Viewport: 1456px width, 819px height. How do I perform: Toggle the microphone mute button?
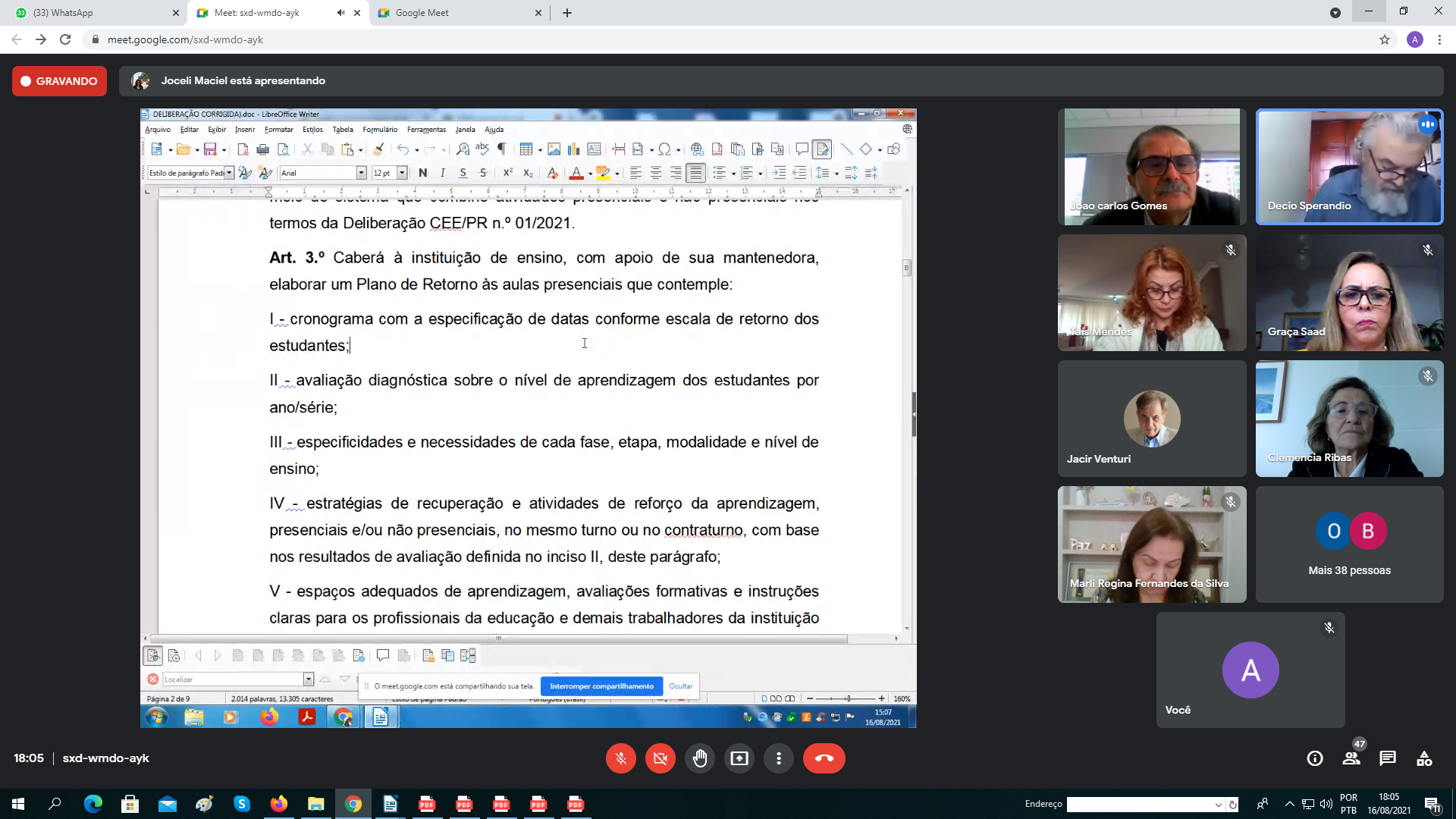[620, 758]
